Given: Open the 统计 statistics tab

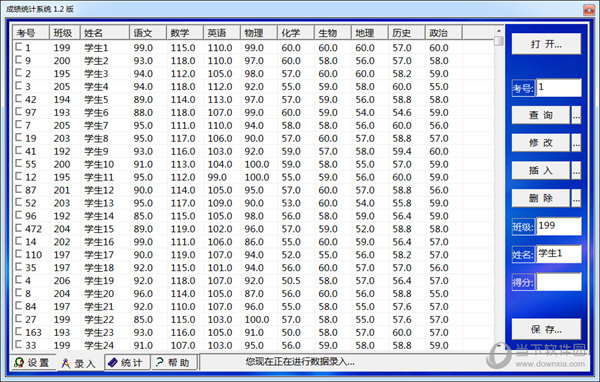Looking at the screenshot, I should point(127,362).
